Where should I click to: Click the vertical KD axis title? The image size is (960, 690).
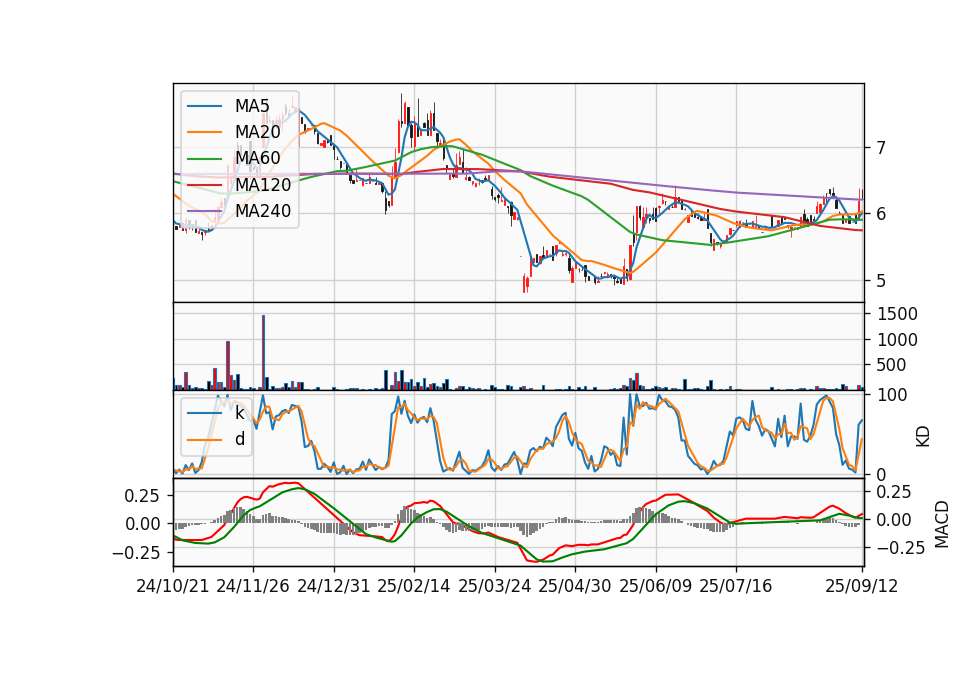pyautogui.click(x=923, y=436)
